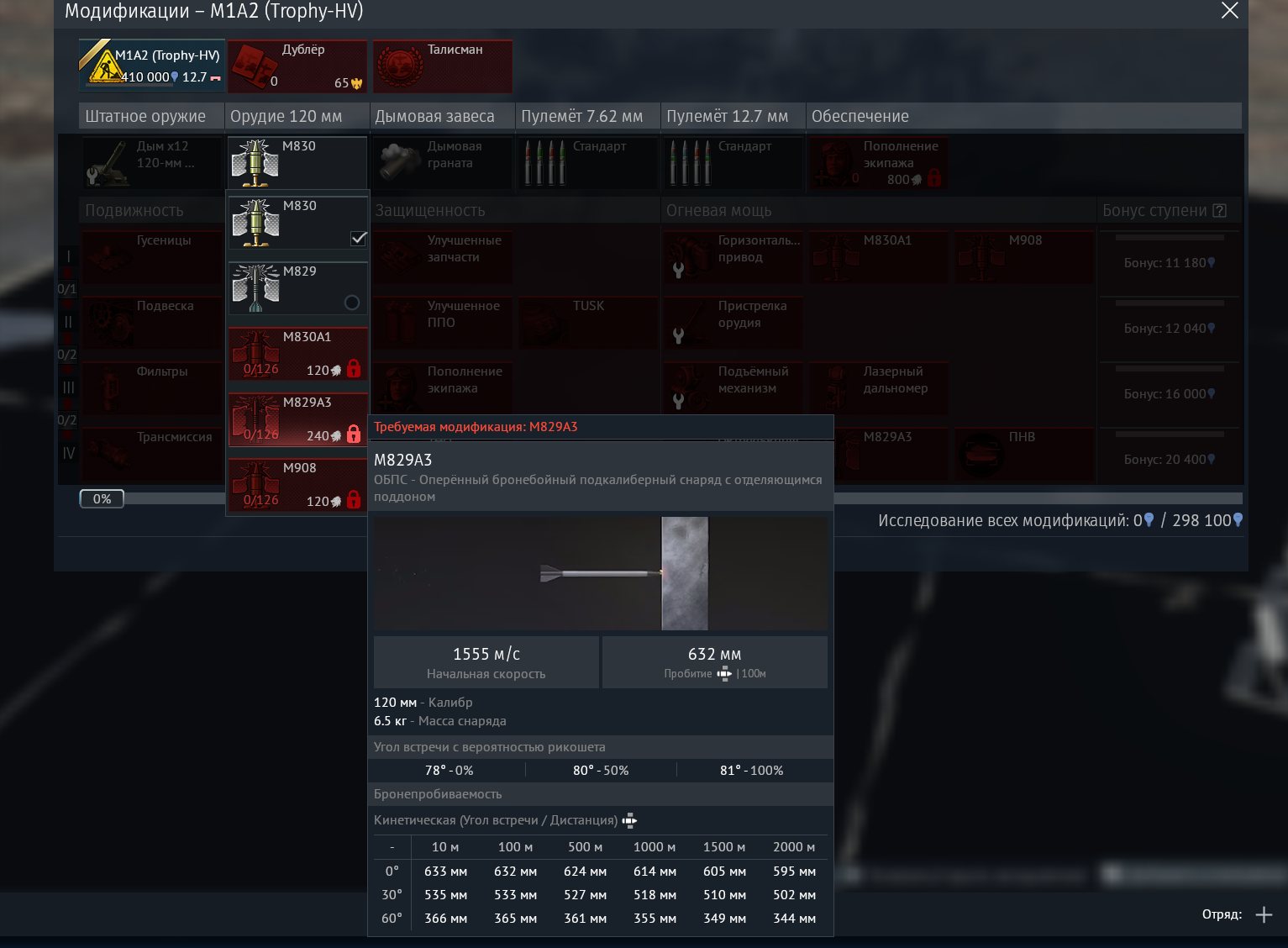Click the lock icon on dropdown M908
The image size is (1288, 948).
(354, 499)
